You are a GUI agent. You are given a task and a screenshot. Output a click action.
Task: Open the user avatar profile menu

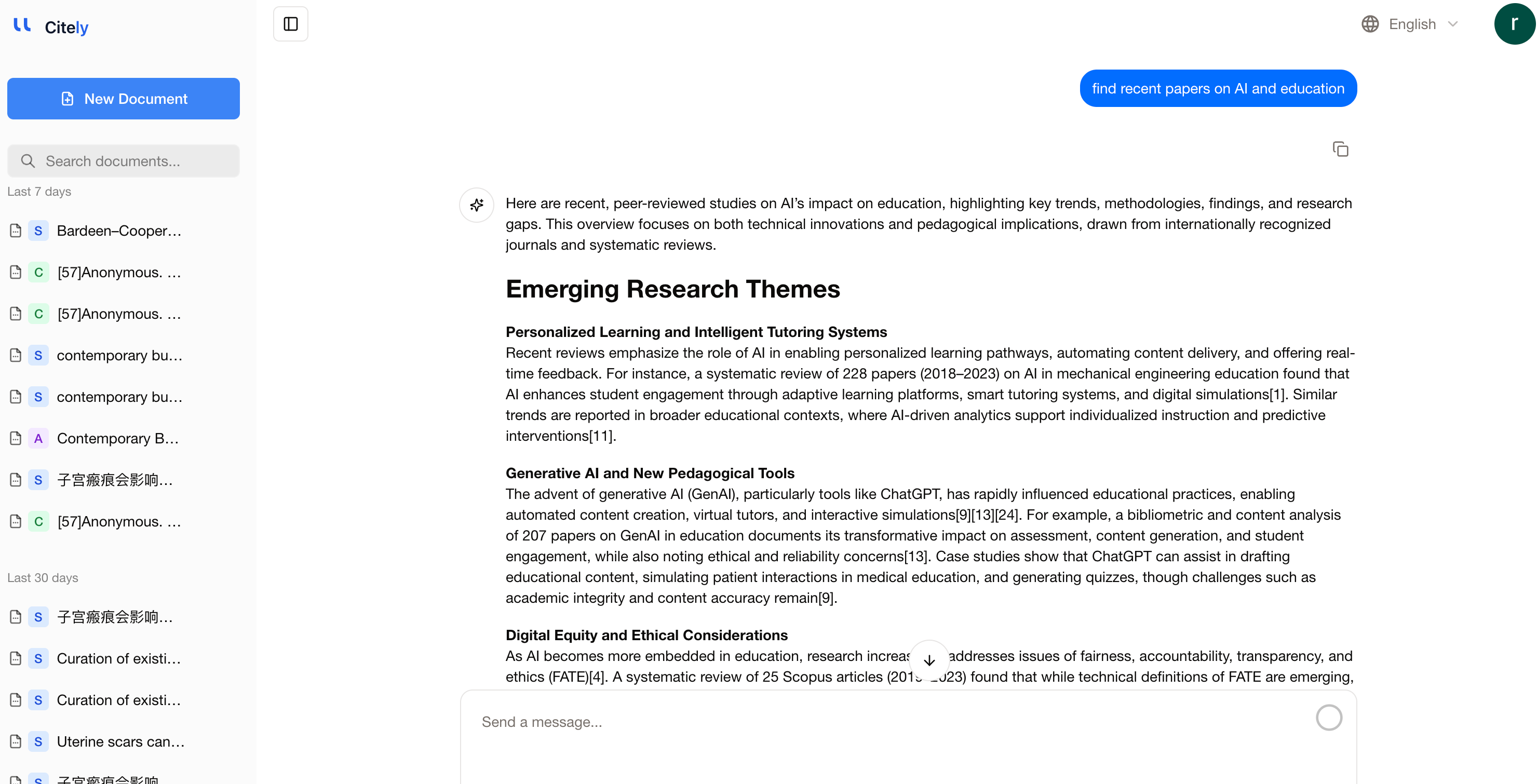pos(1514,24)
